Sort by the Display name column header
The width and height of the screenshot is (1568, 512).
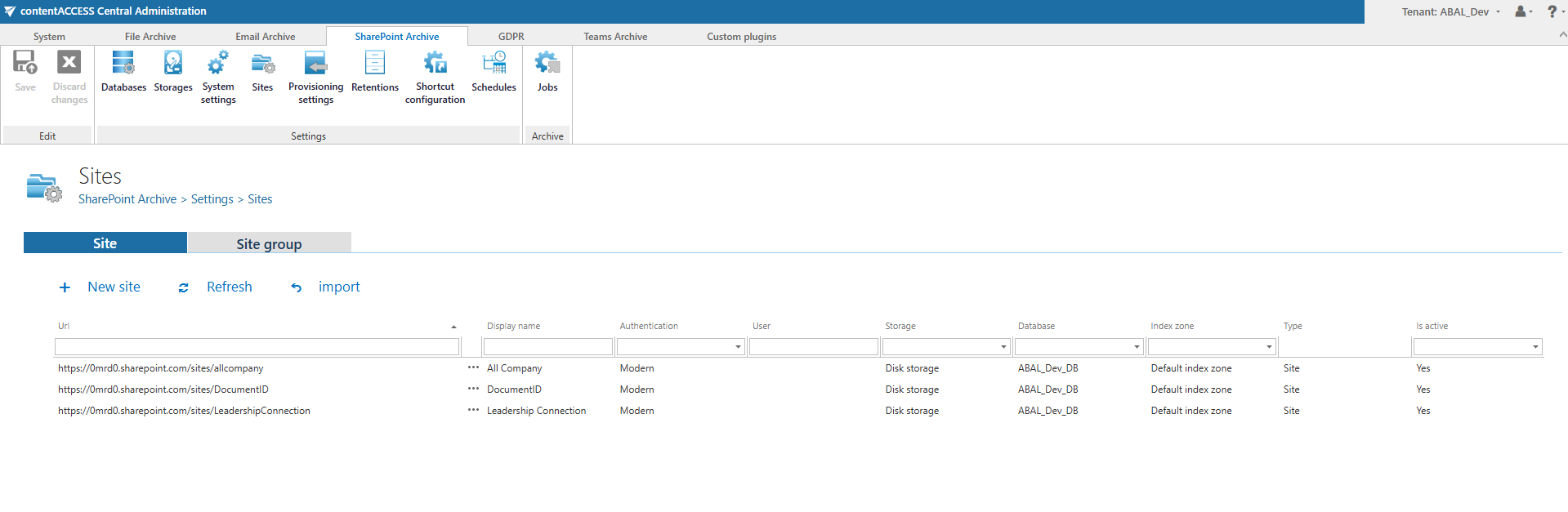click(514, 326)
